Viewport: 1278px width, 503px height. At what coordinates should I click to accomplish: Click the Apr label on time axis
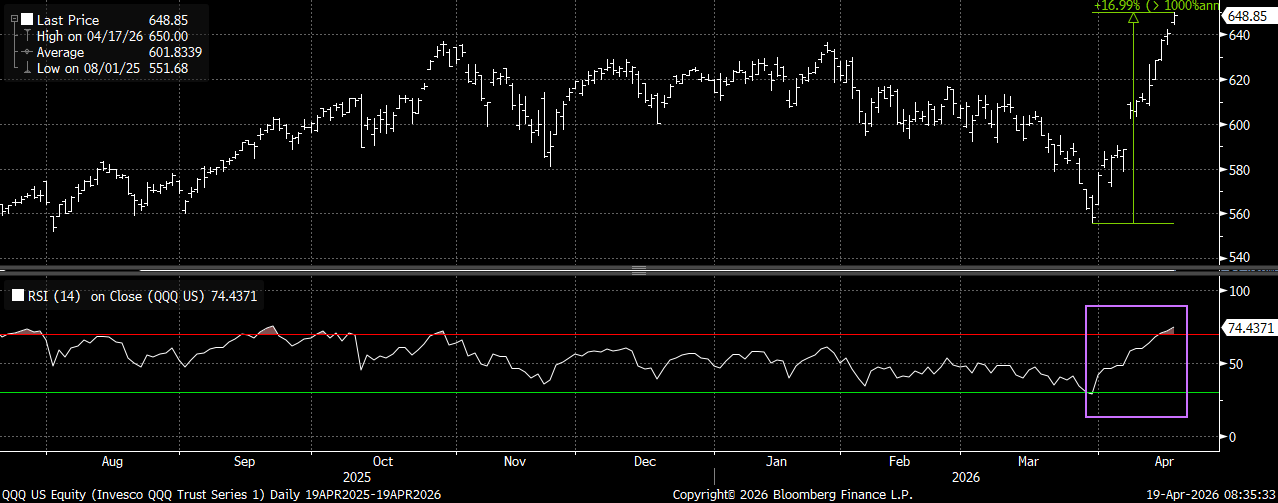coord(1164,463)
